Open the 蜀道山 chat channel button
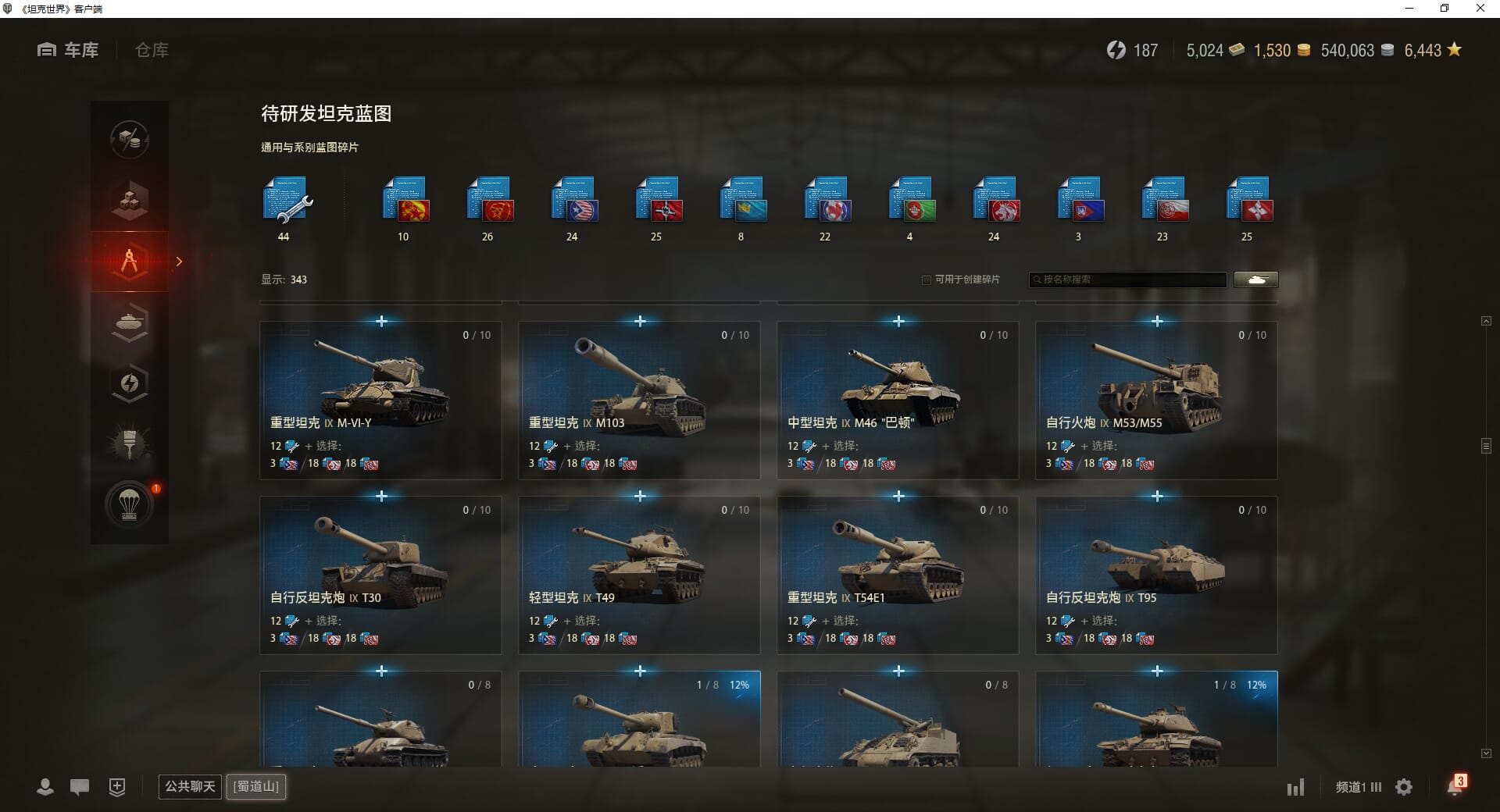 pyautogui.click(x=256, y=786)
